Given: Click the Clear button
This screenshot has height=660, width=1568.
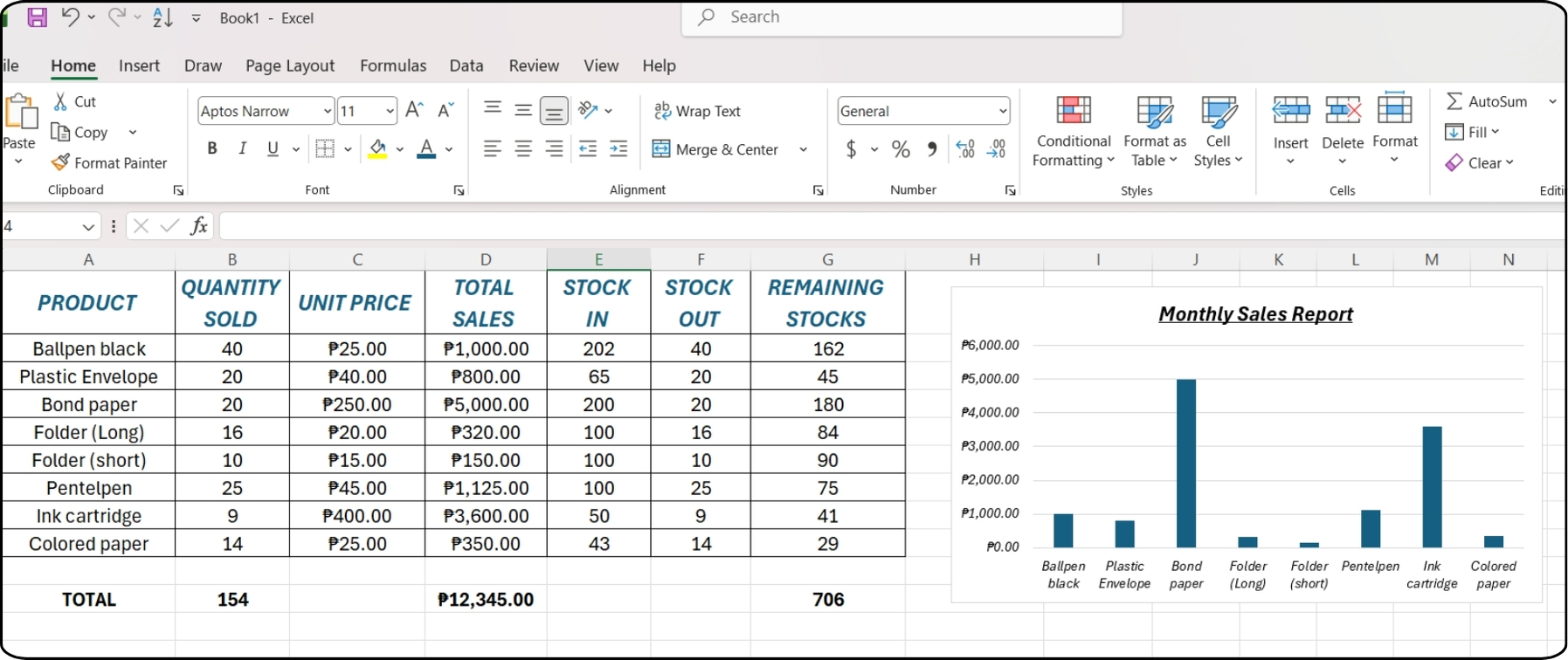Looking at the screenshot, I should point(1479,162).
